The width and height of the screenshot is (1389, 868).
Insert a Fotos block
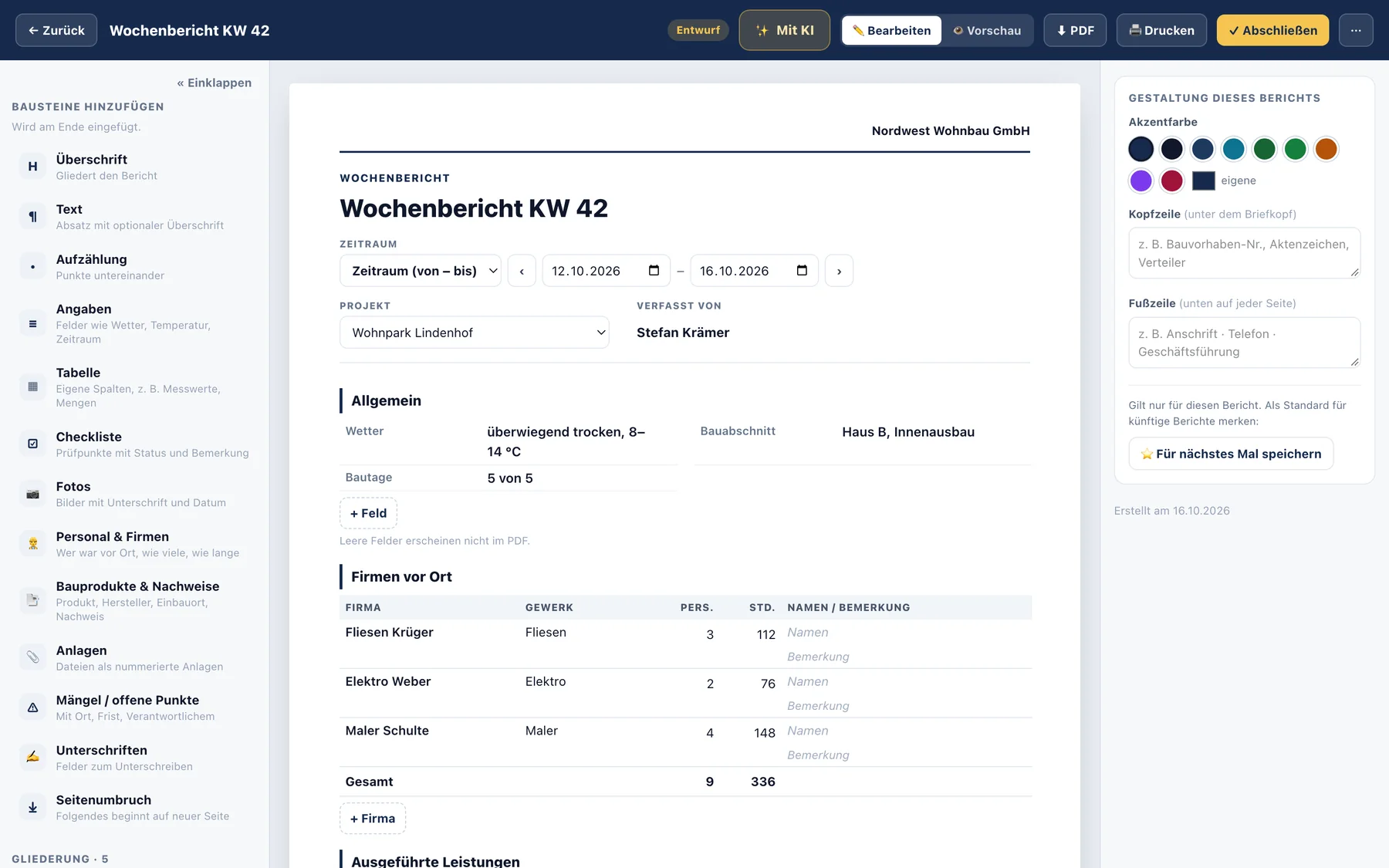[x=135, y=494]
